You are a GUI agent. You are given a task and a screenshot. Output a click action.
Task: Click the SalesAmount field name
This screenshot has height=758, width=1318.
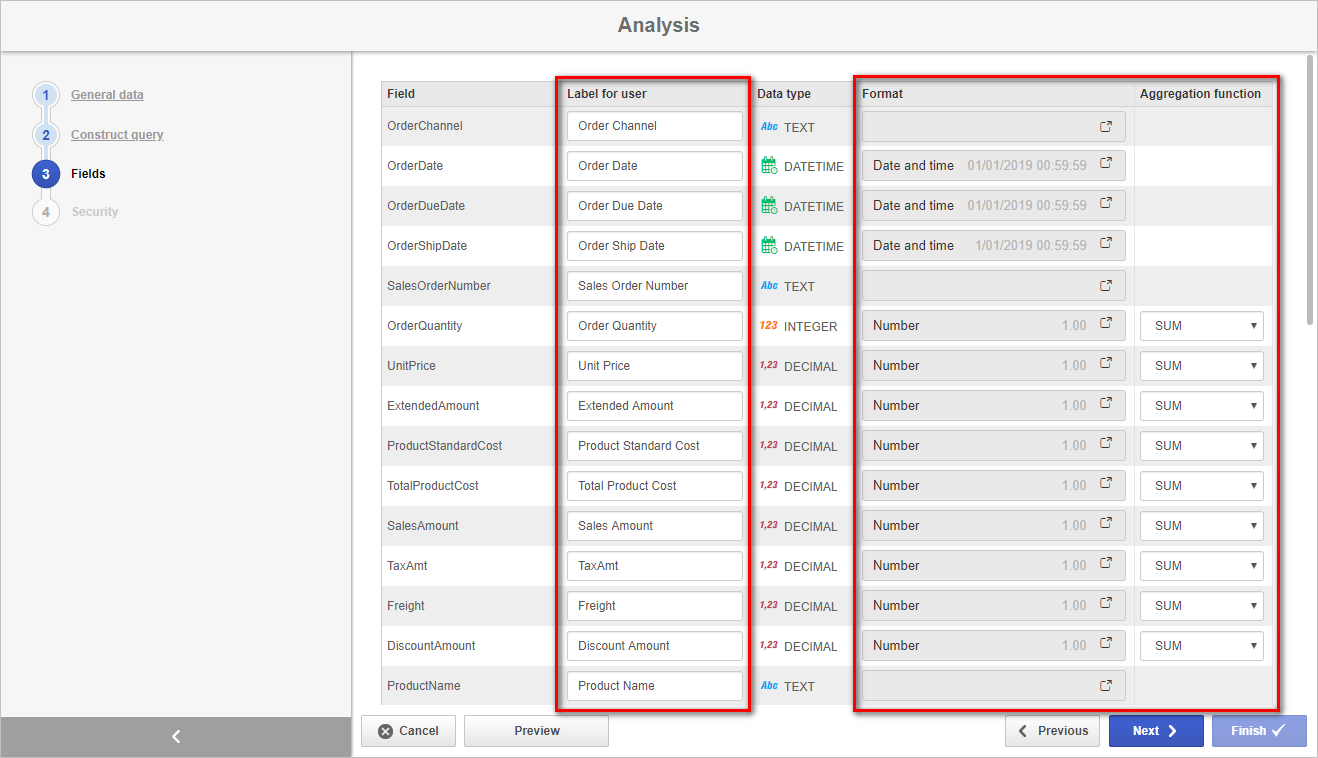click(423, 526)
